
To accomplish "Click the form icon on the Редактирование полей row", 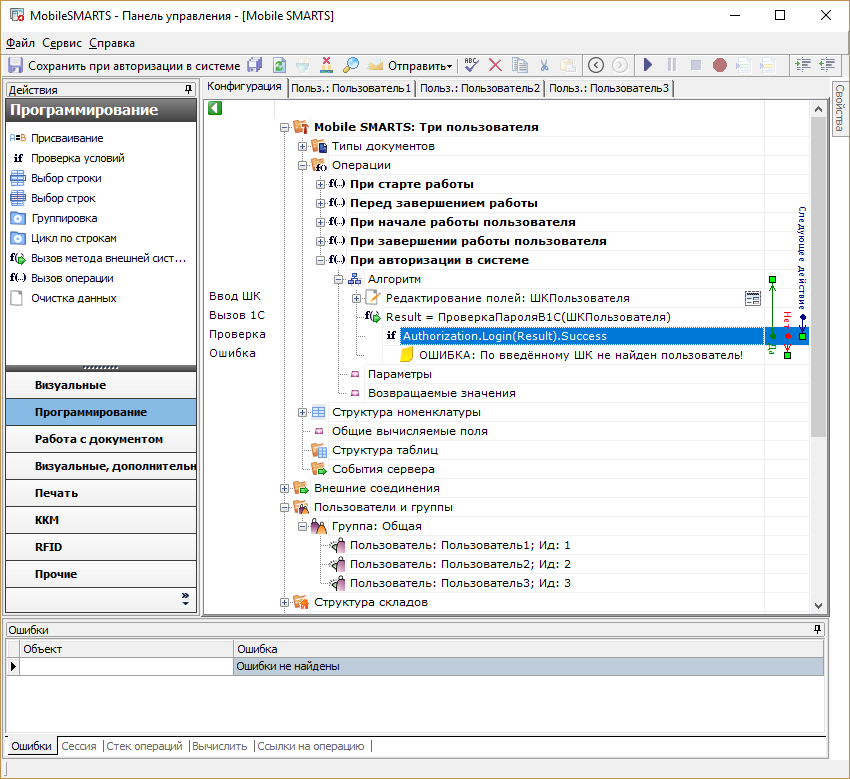I will tap(752, 298).
